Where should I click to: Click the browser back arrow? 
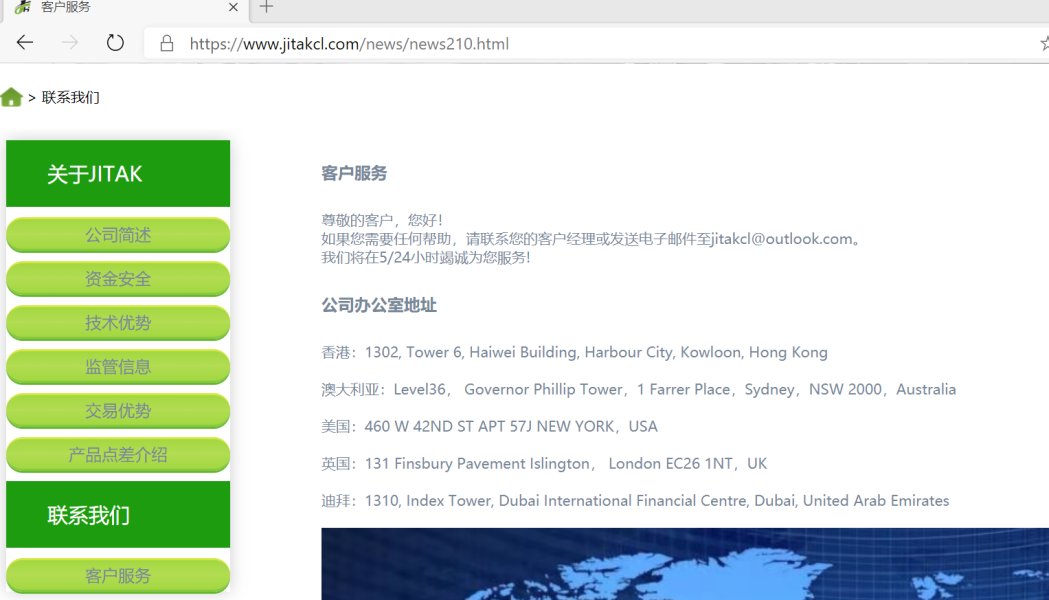(25, 43)
